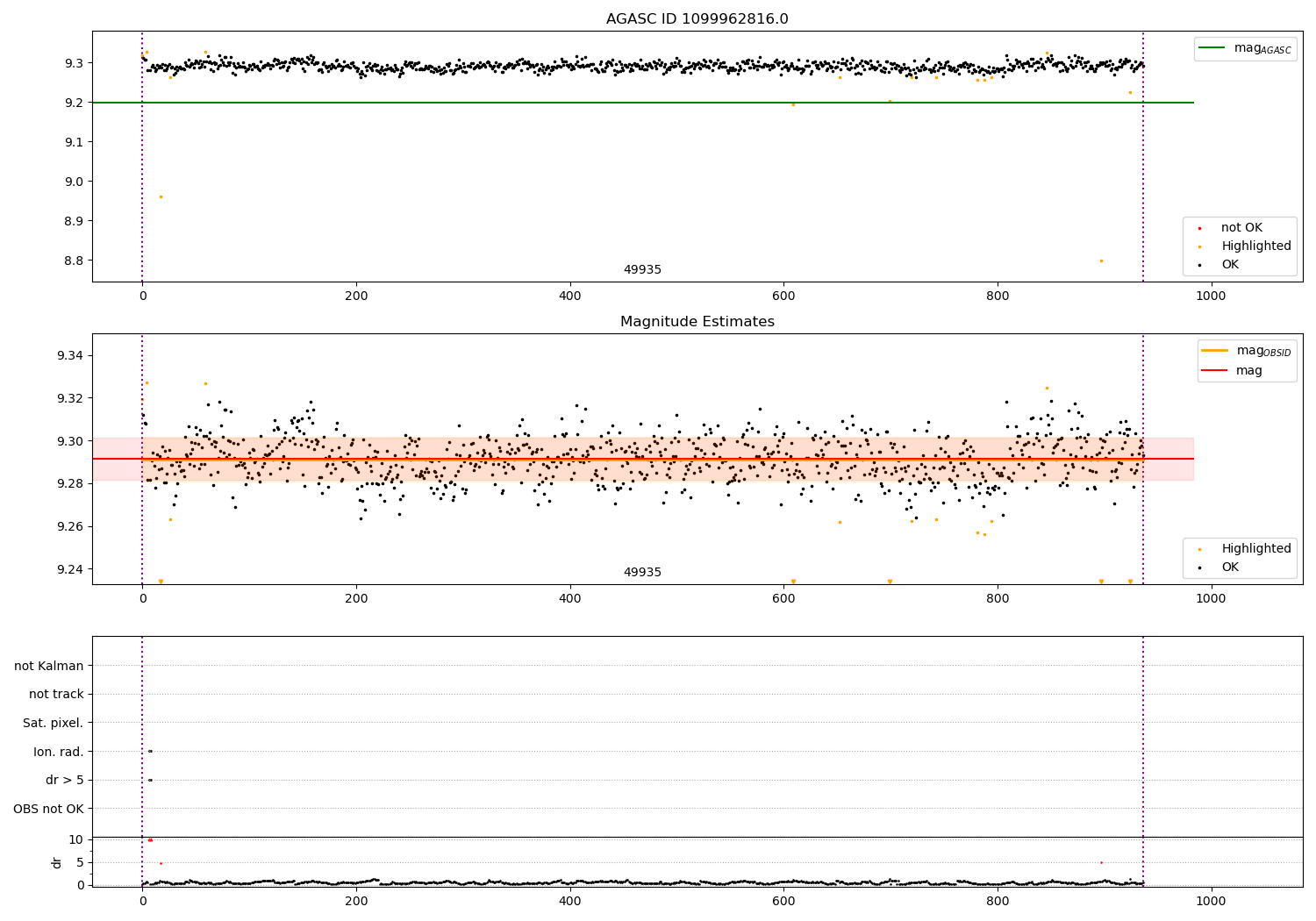Click the 'Sat. pixel.' row label
Screen dimensions: 1316x921
click(x=54, y=723)
